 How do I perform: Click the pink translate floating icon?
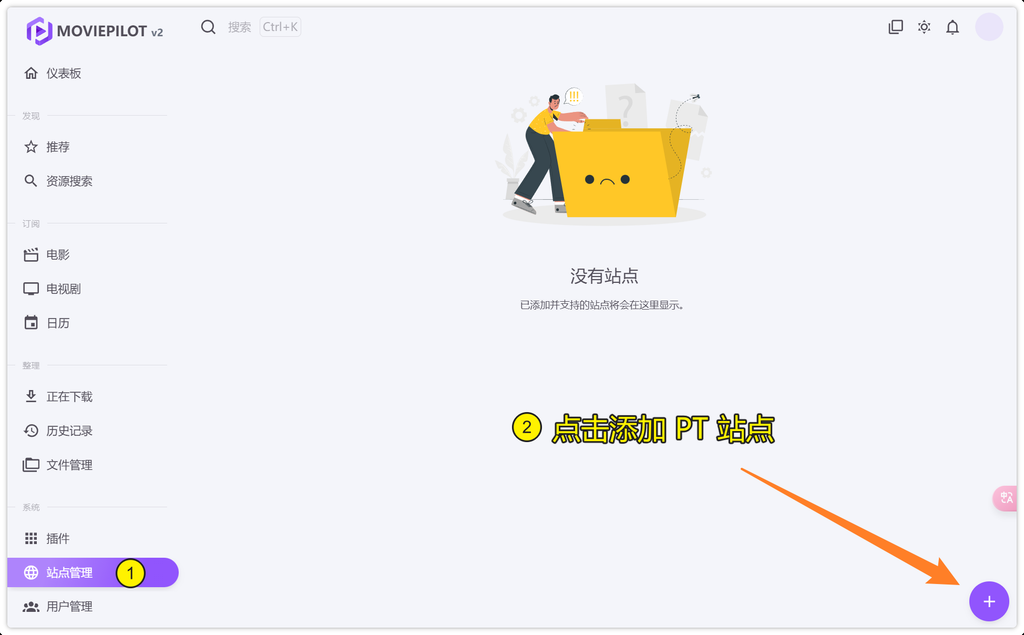coord(1006,497)
